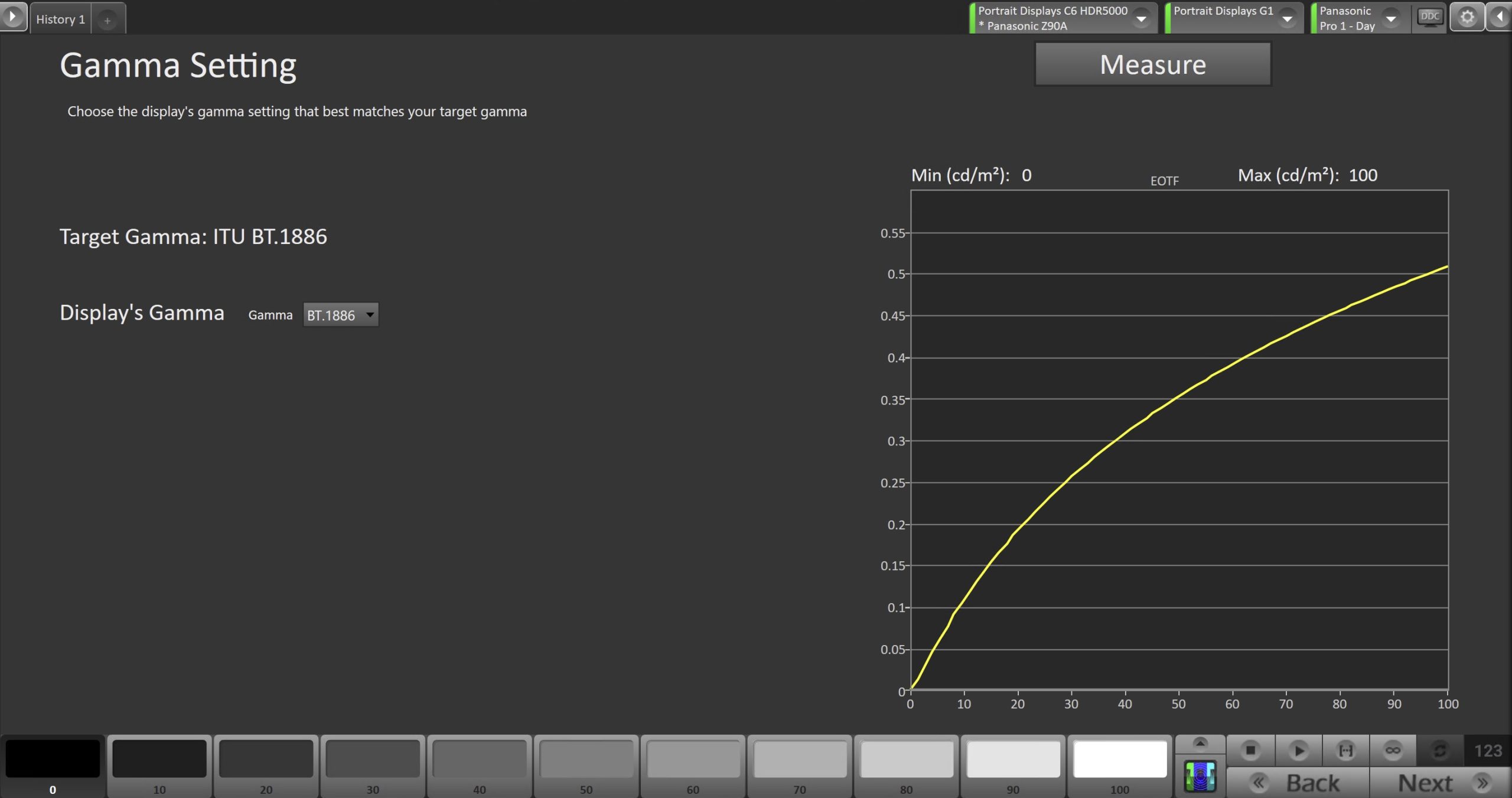Image resolution: width=1512 pixels, height=798 pixels.
Task: Click the single-read bracket icon
Action: coord(1345,750)
